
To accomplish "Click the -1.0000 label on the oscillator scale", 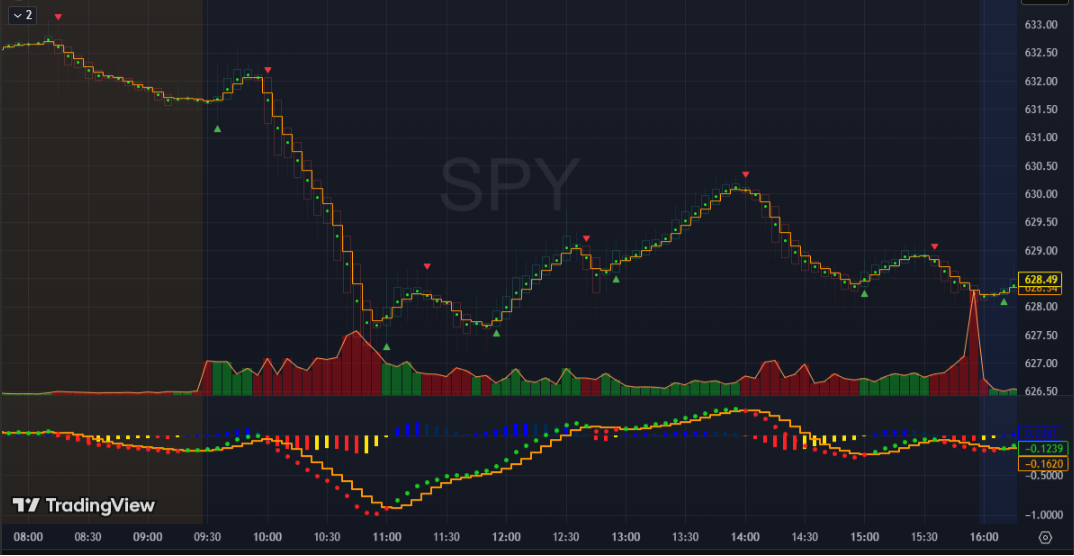I will (1041, 515).
